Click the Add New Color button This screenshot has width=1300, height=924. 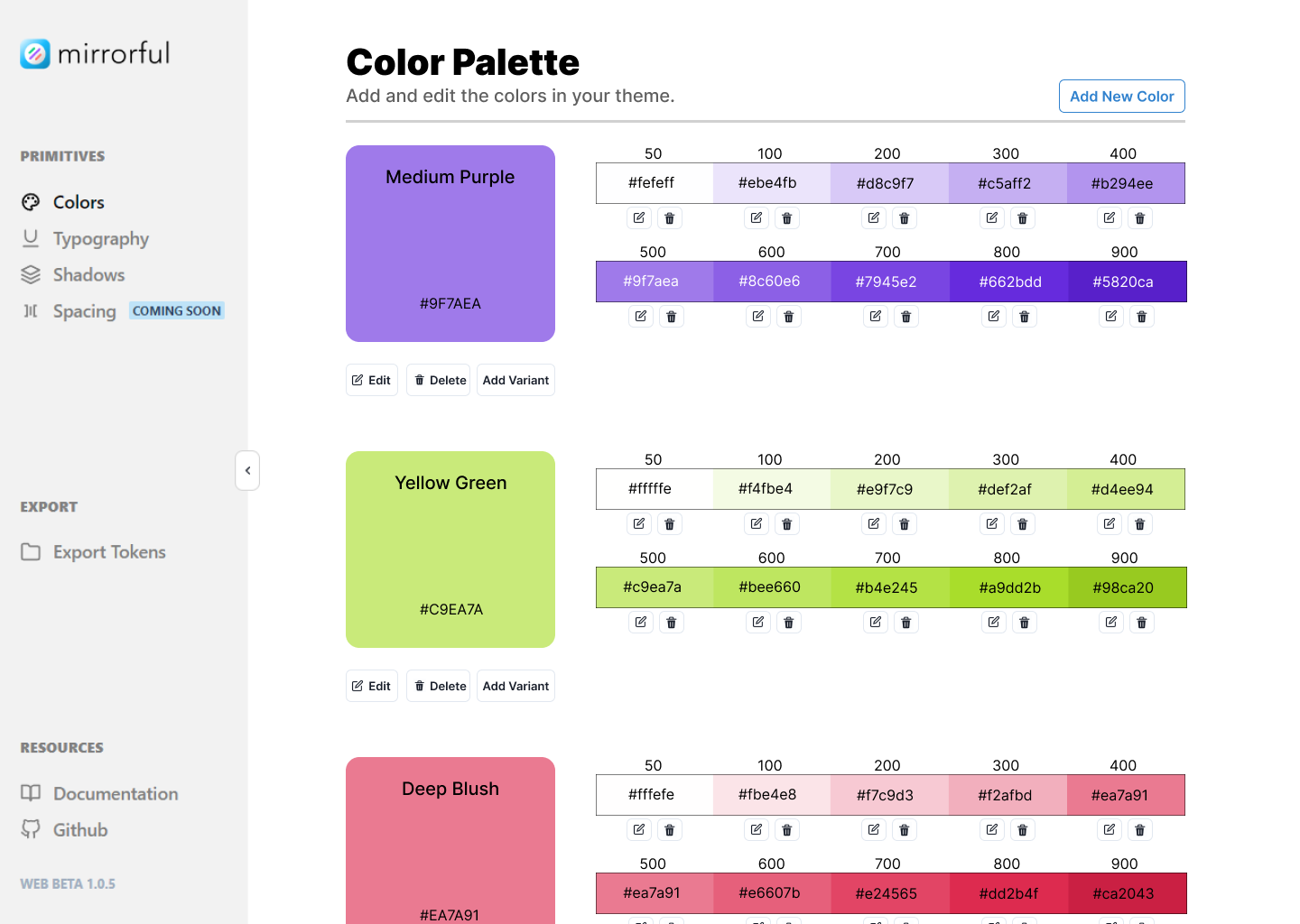(1121, 96)
